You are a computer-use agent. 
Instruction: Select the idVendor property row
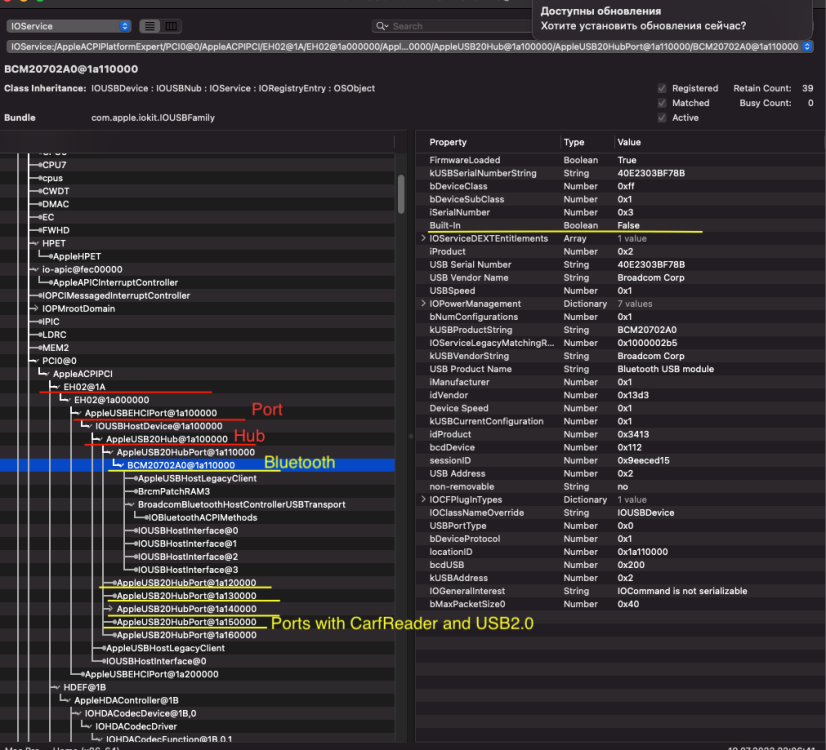coord(621,395)
